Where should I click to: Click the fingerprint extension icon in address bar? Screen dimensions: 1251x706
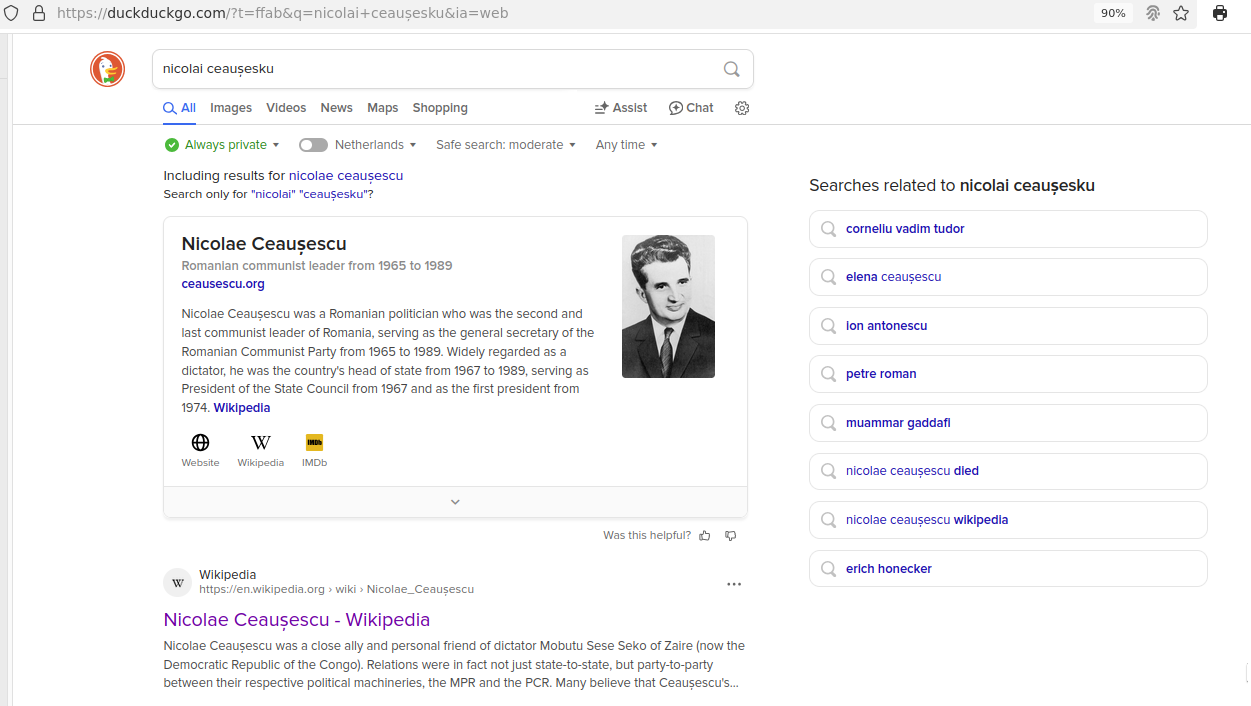pyautogui.click(x=1153, y=13)
